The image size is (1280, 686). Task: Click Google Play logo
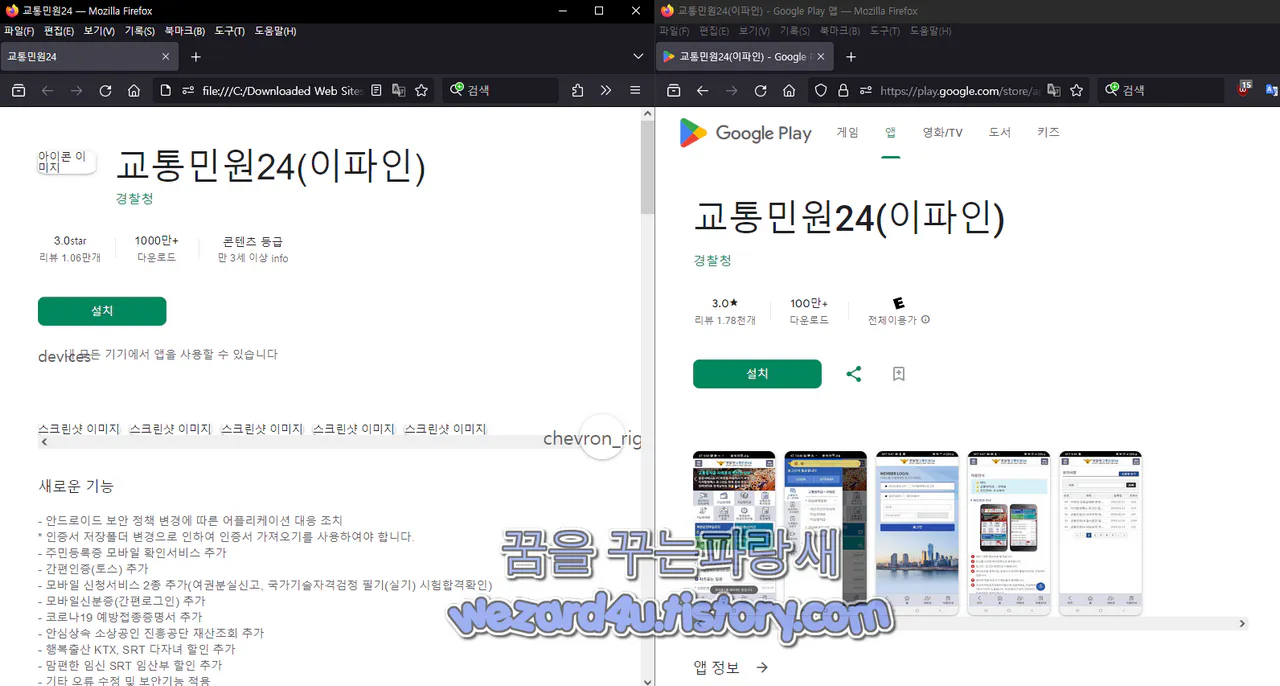click(x=745, y=133)
